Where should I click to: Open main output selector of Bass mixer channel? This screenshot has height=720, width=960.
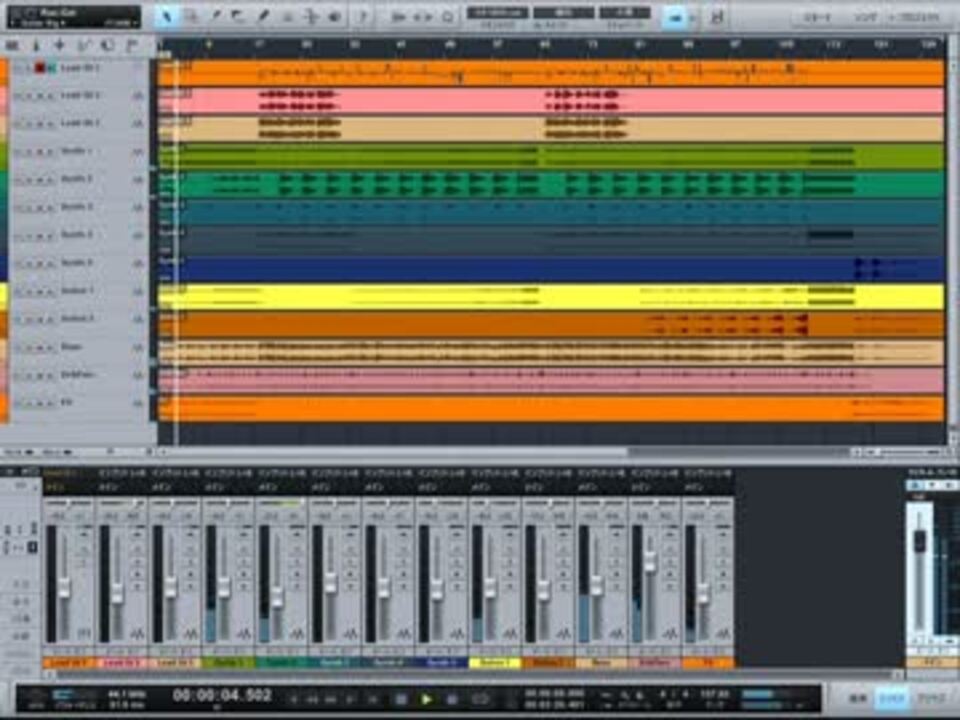pos(601,488)
